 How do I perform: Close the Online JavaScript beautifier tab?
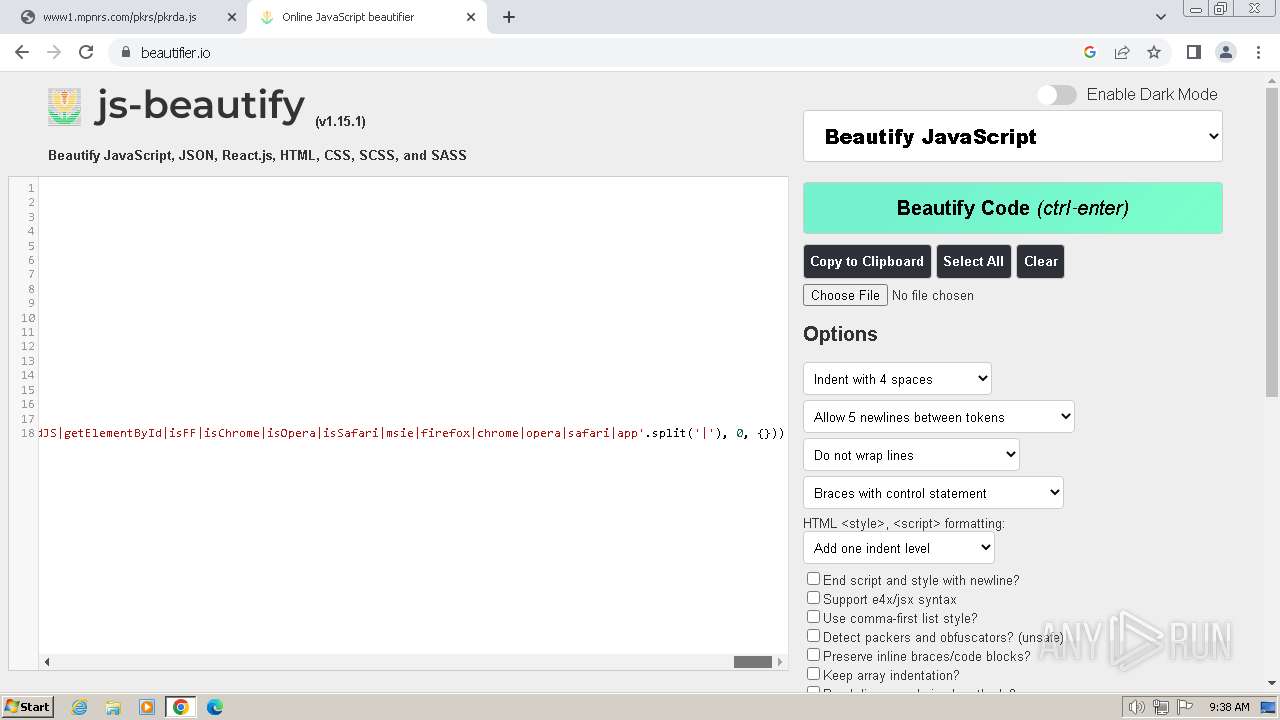[x=471, y=17]
